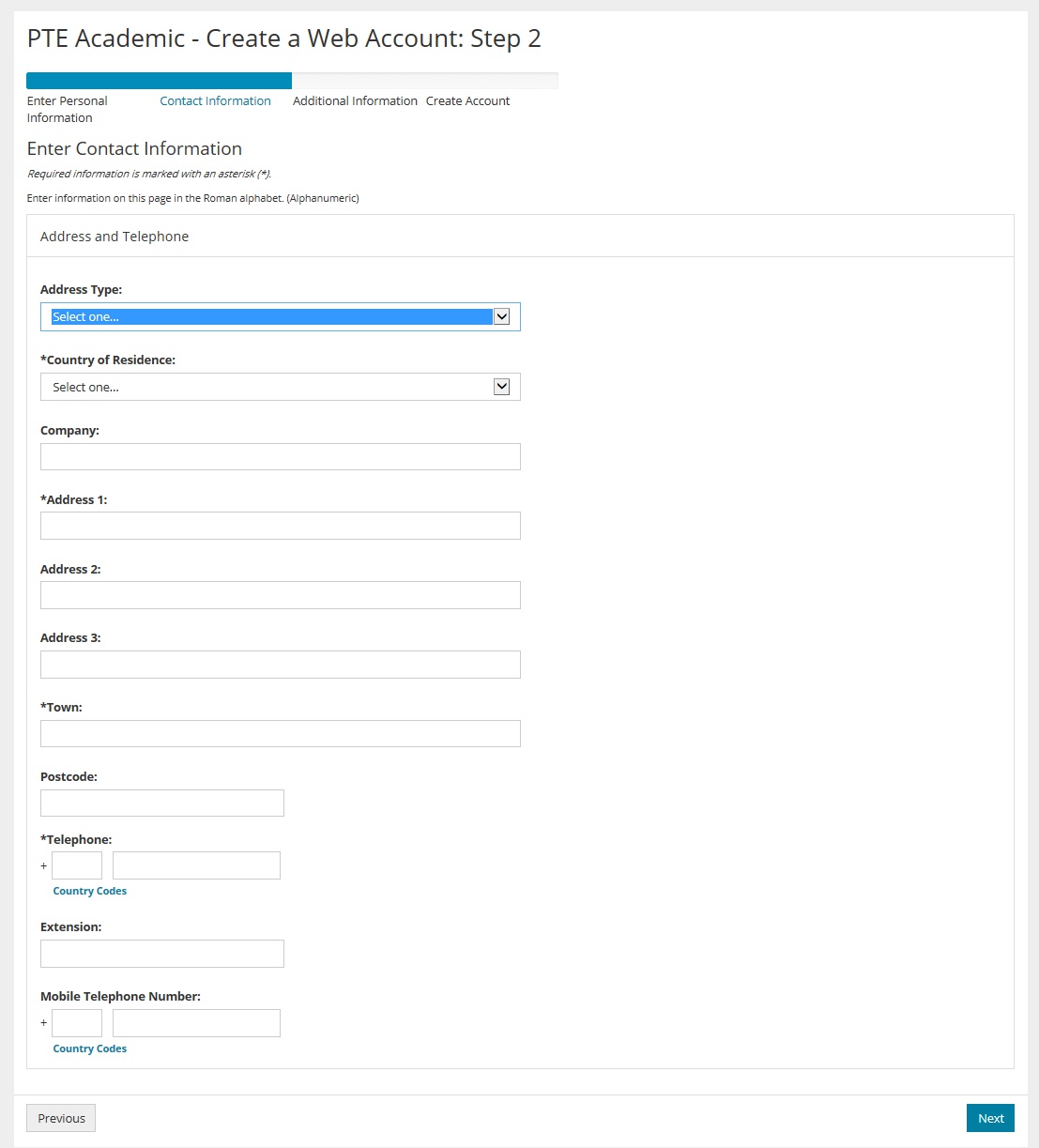Select the Extension input field
This screenshot has width=1039, height=1148.
[x=161, y=954]
